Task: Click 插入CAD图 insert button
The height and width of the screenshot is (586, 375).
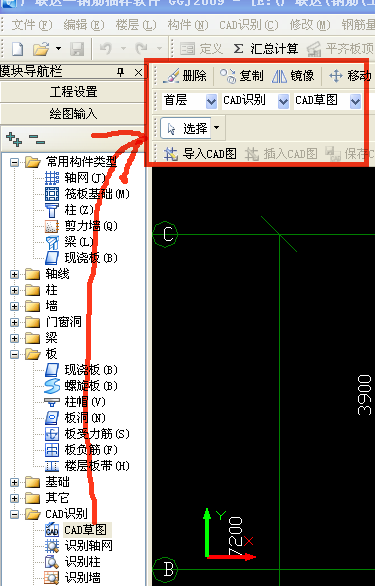Action: 281,154
